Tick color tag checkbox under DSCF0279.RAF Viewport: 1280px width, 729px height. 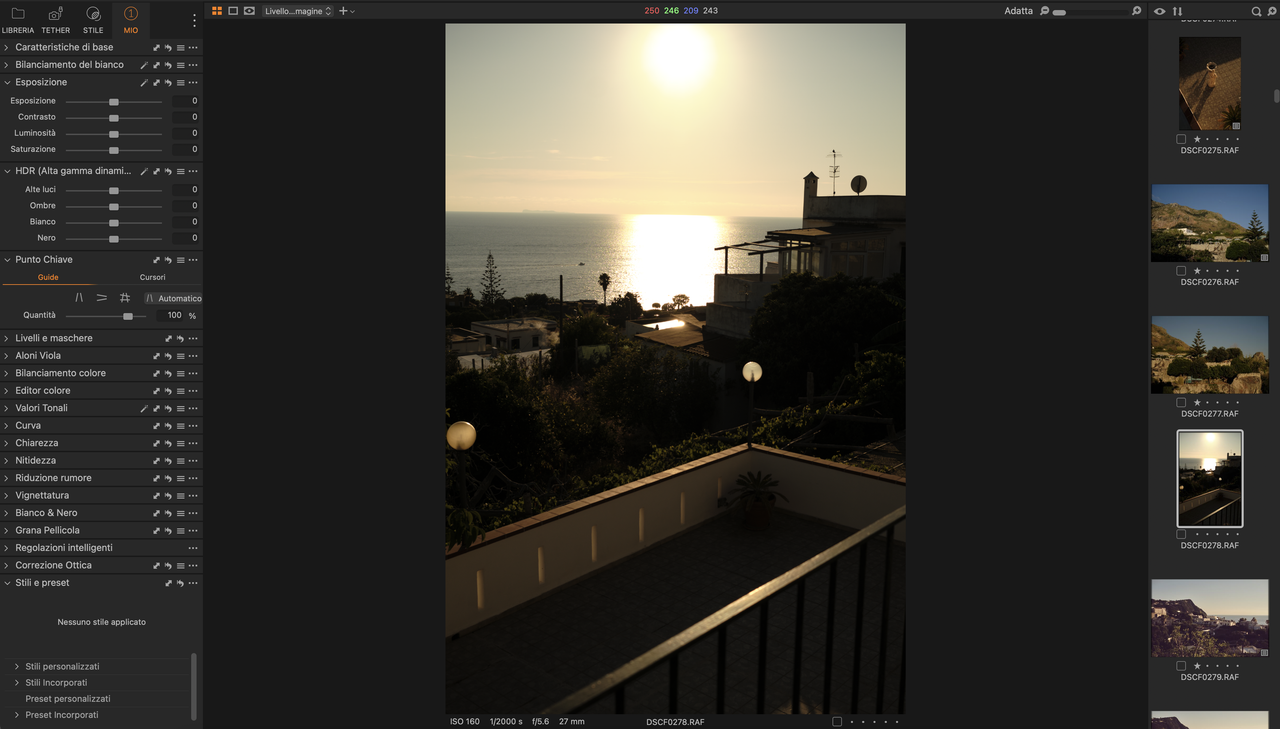(x=1181, y=666)
